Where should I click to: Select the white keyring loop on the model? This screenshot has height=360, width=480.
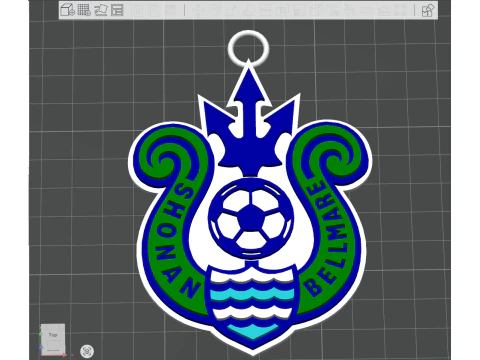point(248,48)
